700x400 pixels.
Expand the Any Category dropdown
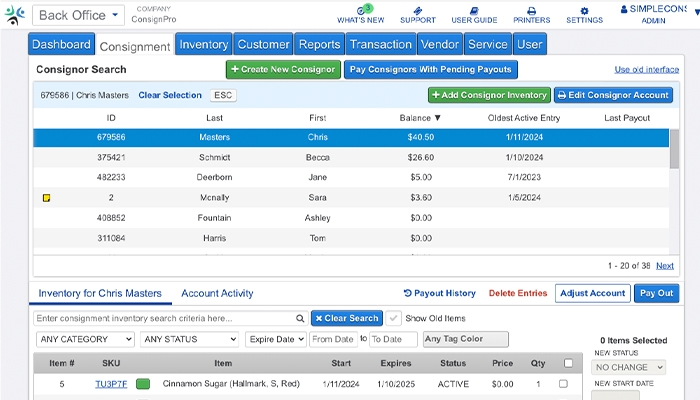(83, 339)
